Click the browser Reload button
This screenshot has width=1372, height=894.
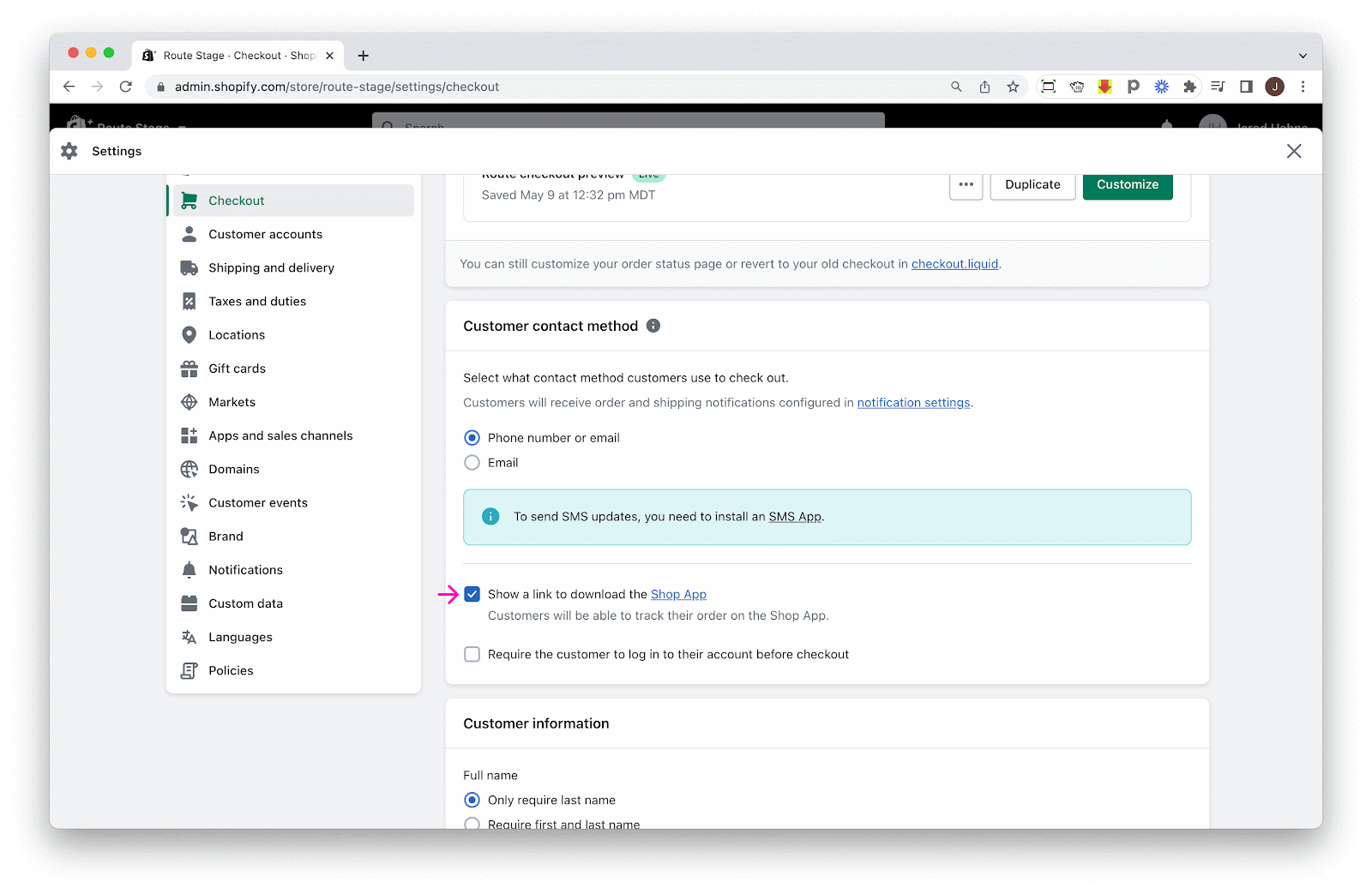[126, 87]
